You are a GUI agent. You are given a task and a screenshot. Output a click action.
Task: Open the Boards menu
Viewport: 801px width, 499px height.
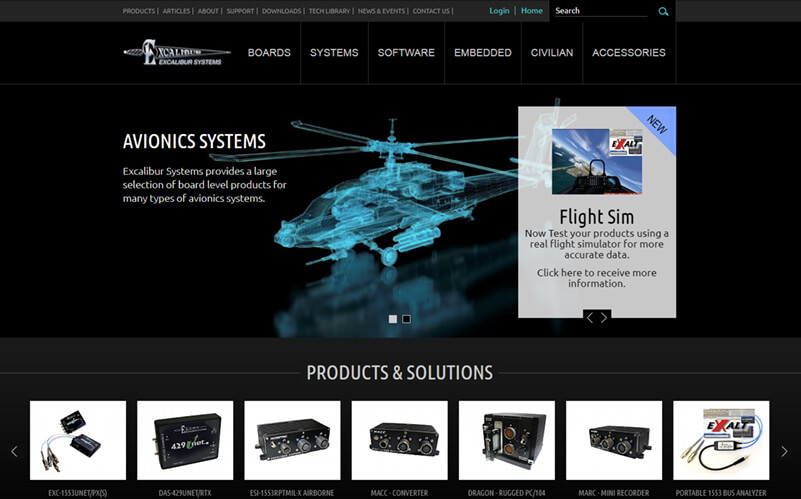269,53
